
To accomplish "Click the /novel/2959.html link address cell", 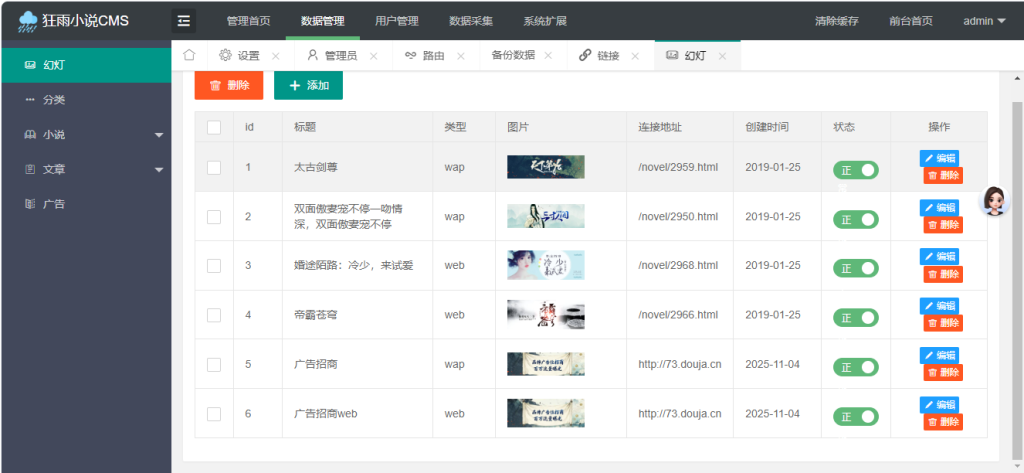I will 679,167.
